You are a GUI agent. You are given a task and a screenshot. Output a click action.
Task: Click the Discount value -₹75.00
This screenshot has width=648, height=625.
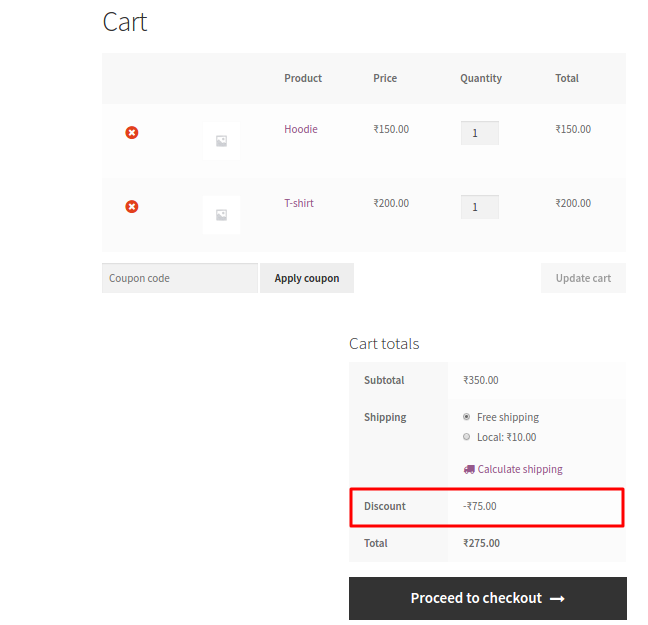click(480, 506)
